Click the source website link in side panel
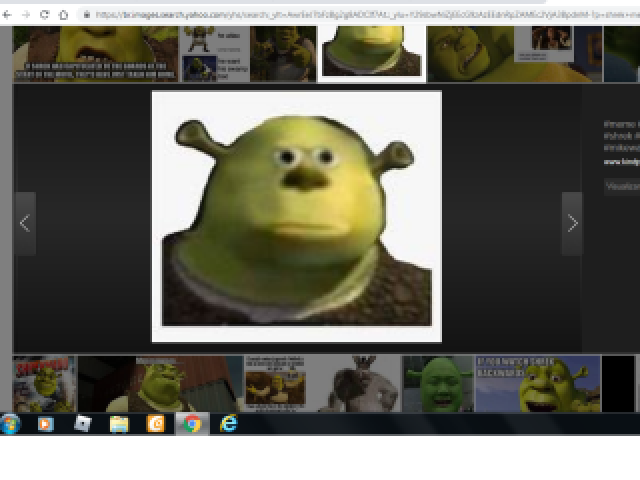Viewport: 640px width, 480px height. (621, 162)
